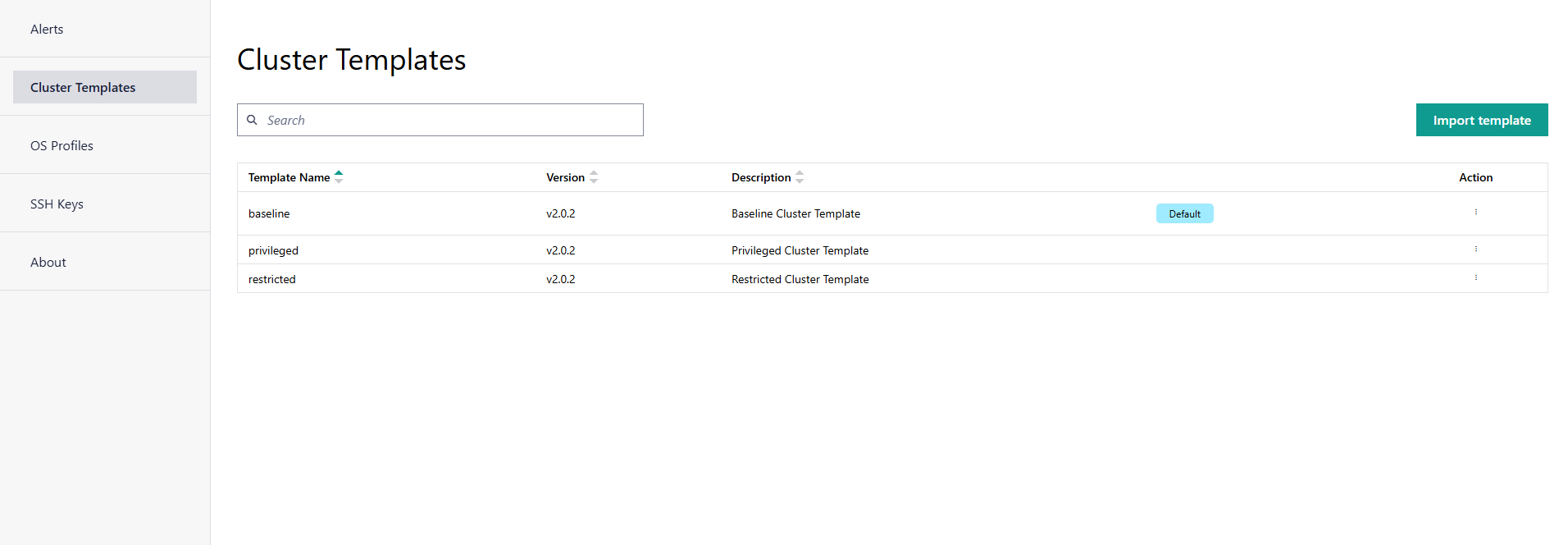Viewport: 1568px width, 545px height.
Task: Click the Default badge on the baseline row
Action: [1184, 213]
